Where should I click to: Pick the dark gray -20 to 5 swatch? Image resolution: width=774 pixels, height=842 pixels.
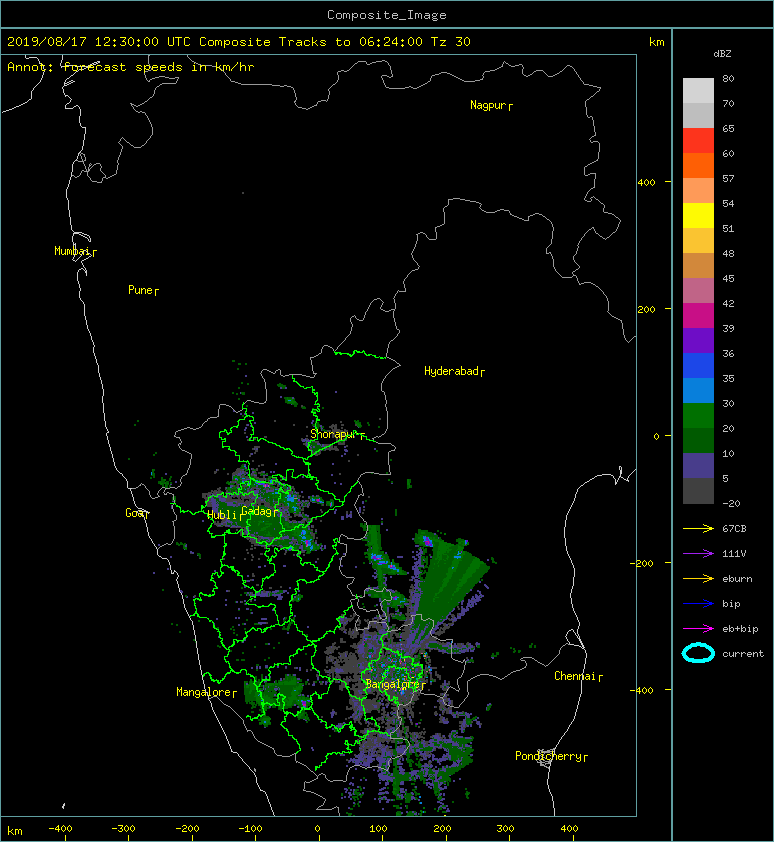click(698, 490)
